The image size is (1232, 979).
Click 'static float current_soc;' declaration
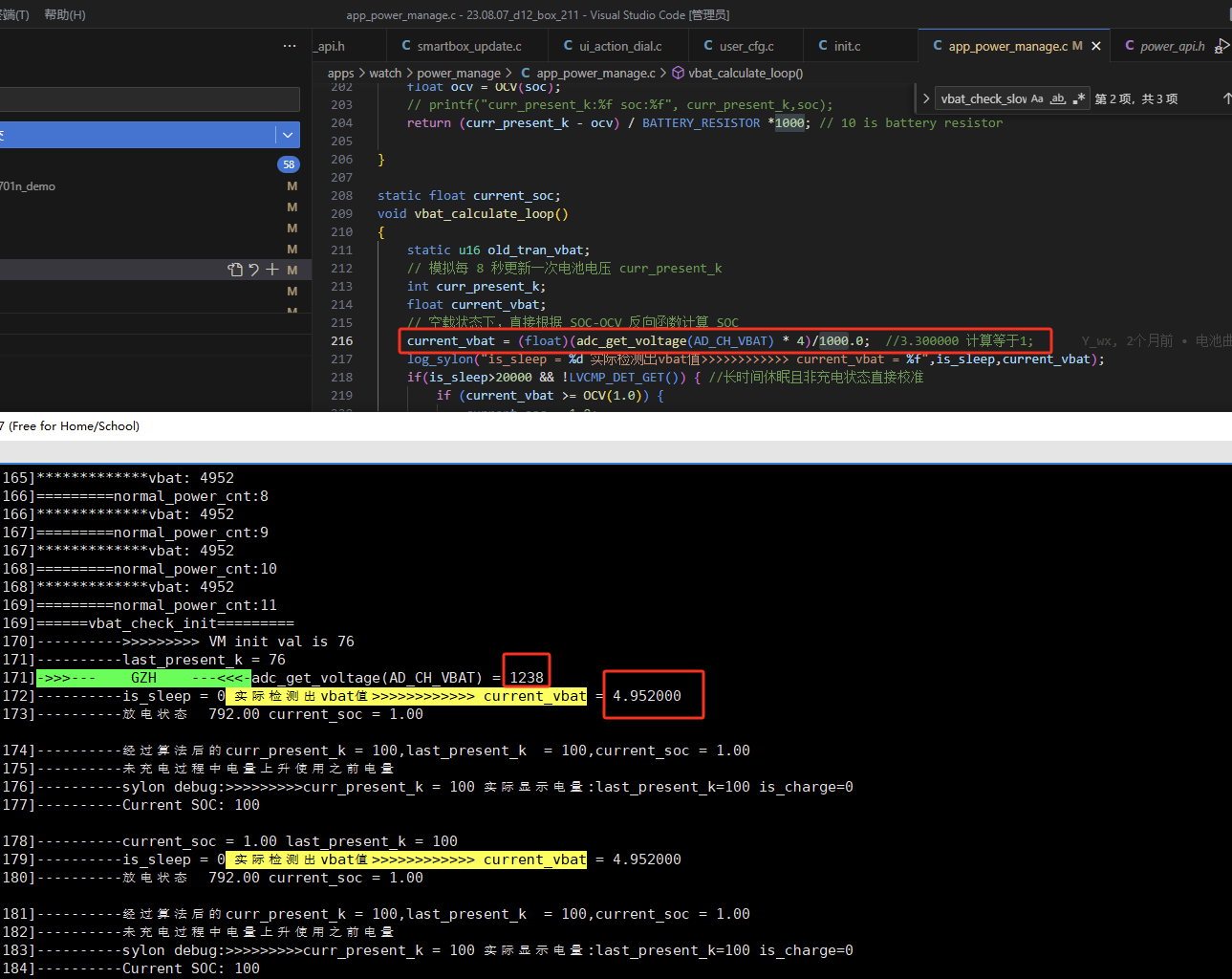coord(468,196)
